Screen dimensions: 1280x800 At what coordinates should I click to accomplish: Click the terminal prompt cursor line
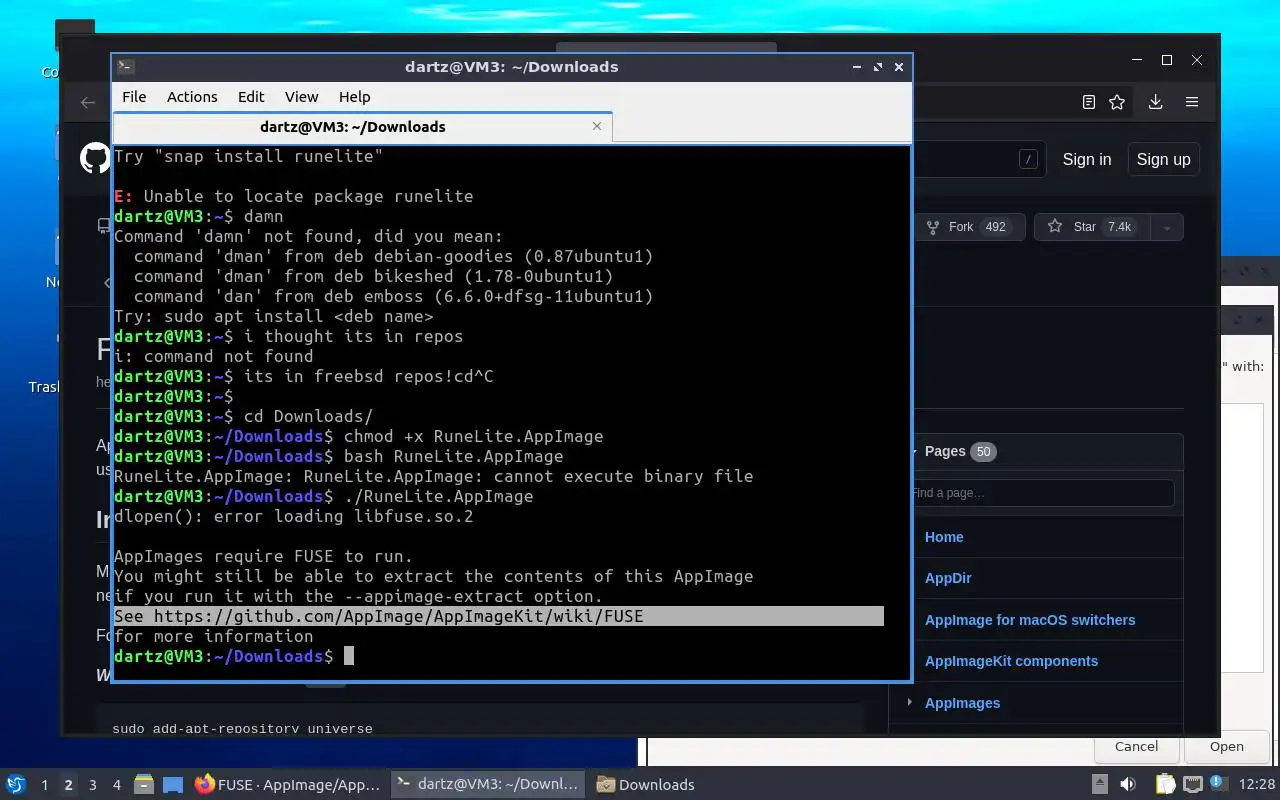click(x=234, y=656)
